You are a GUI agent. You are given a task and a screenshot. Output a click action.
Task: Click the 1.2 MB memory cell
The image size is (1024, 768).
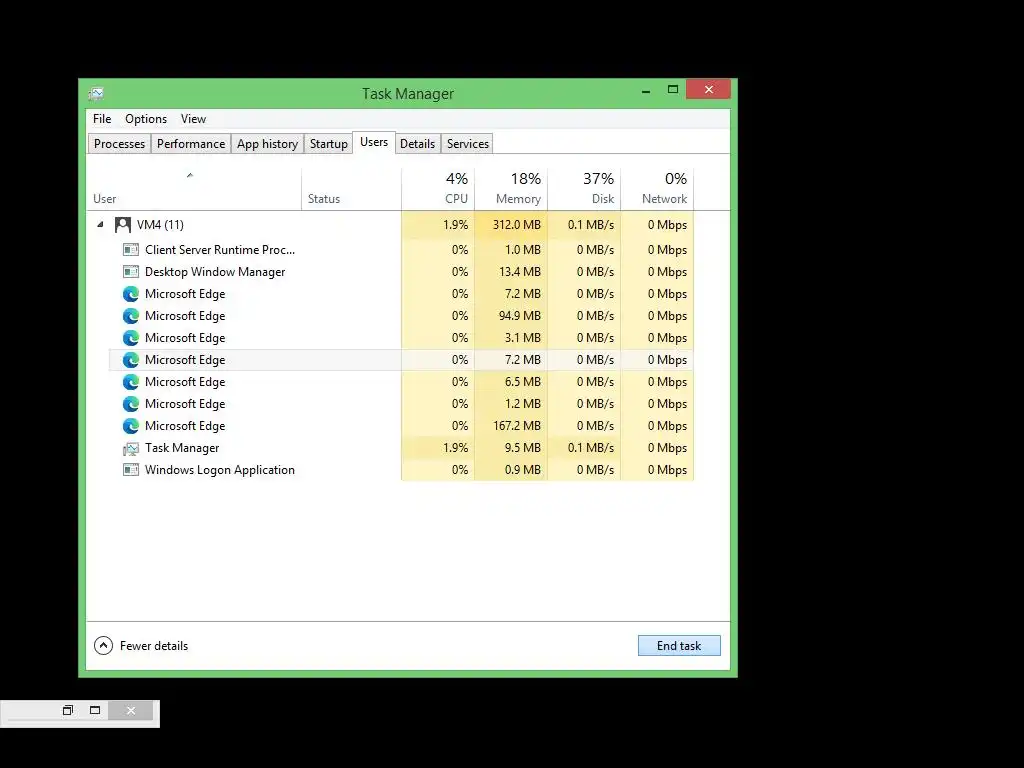click(x=511, y=404)
